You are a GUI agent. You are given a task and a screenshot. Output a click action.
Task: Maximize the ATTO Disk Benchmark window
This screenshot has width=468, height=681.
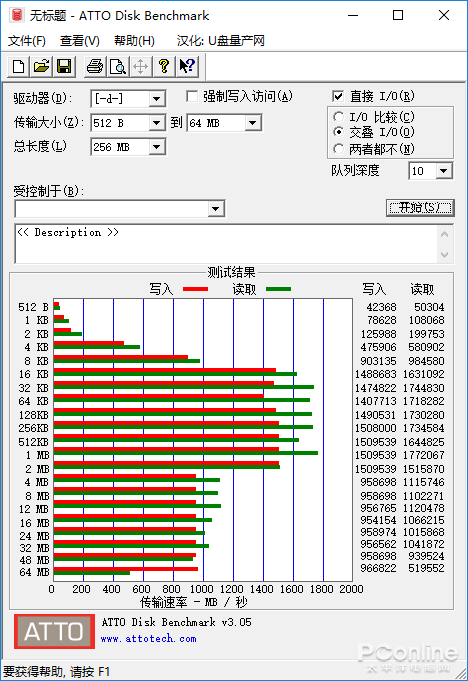point(398,16)
